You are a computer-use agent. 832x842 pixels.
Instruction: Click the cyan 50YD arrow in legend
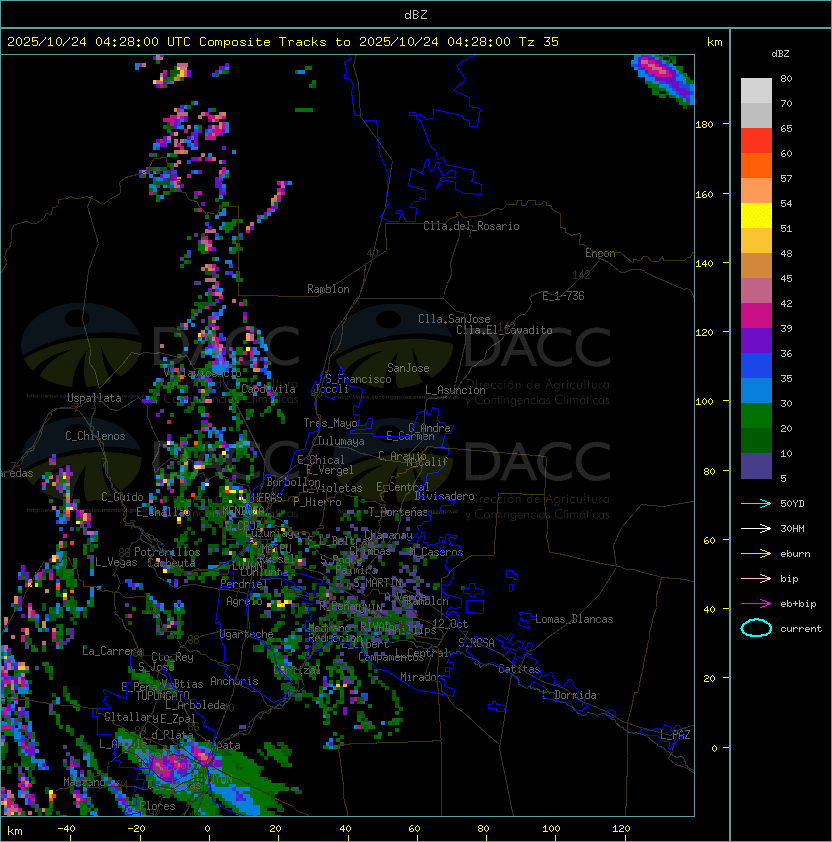[x=756, y=503]
